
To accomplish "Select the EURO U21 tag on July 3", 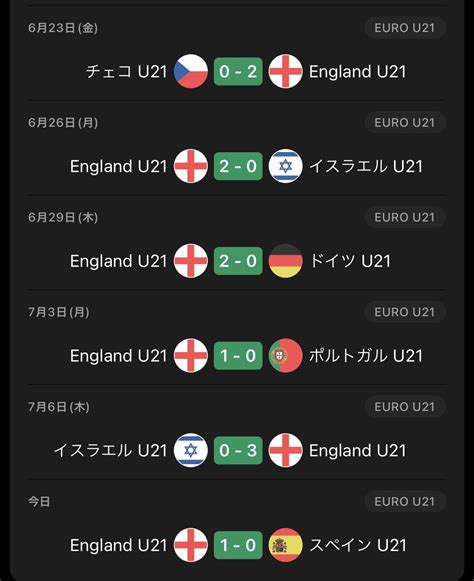I will 405,312.
